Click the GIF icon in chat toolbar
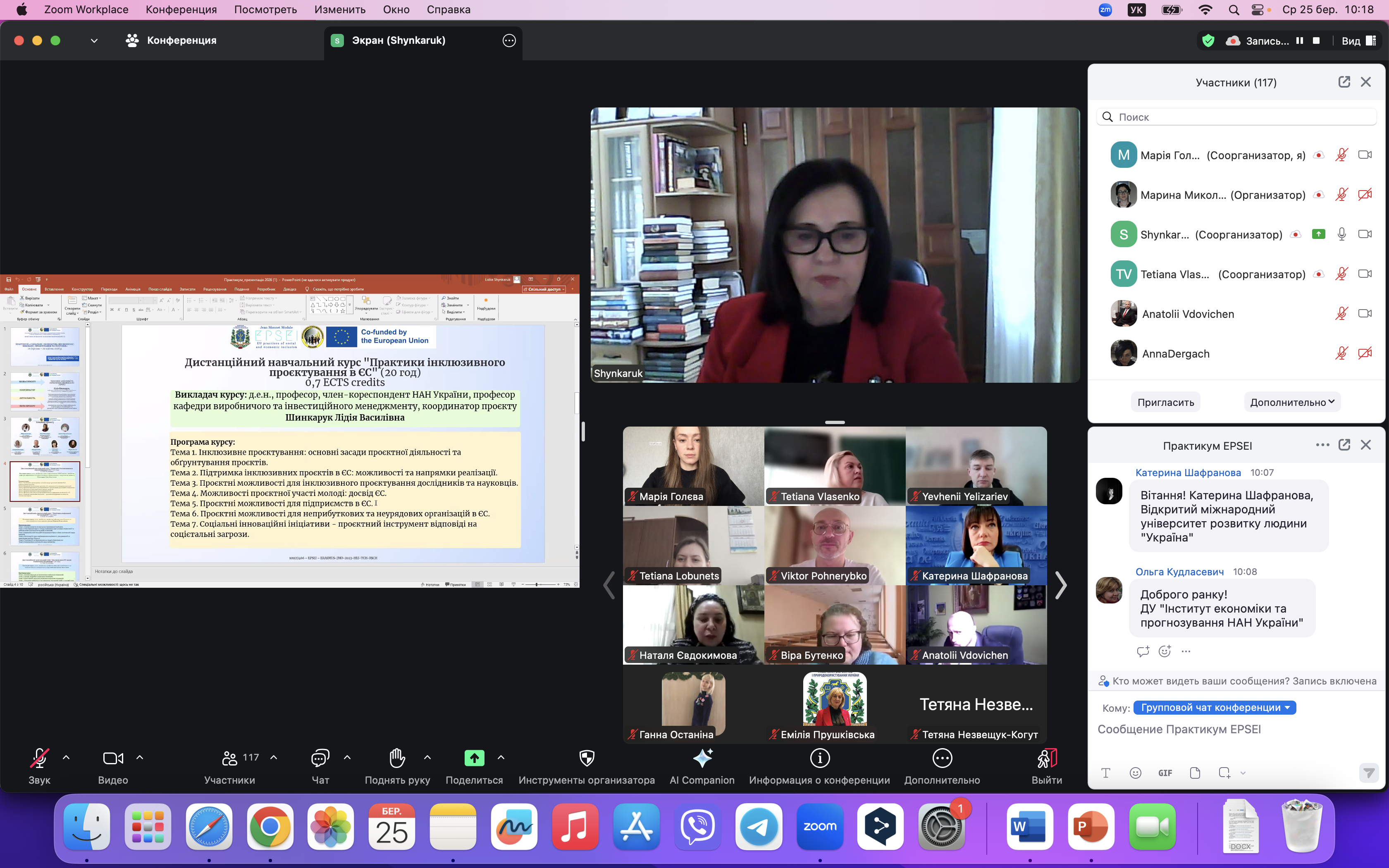This screenshot has height=868, width=1389. tap(1165, 773)
